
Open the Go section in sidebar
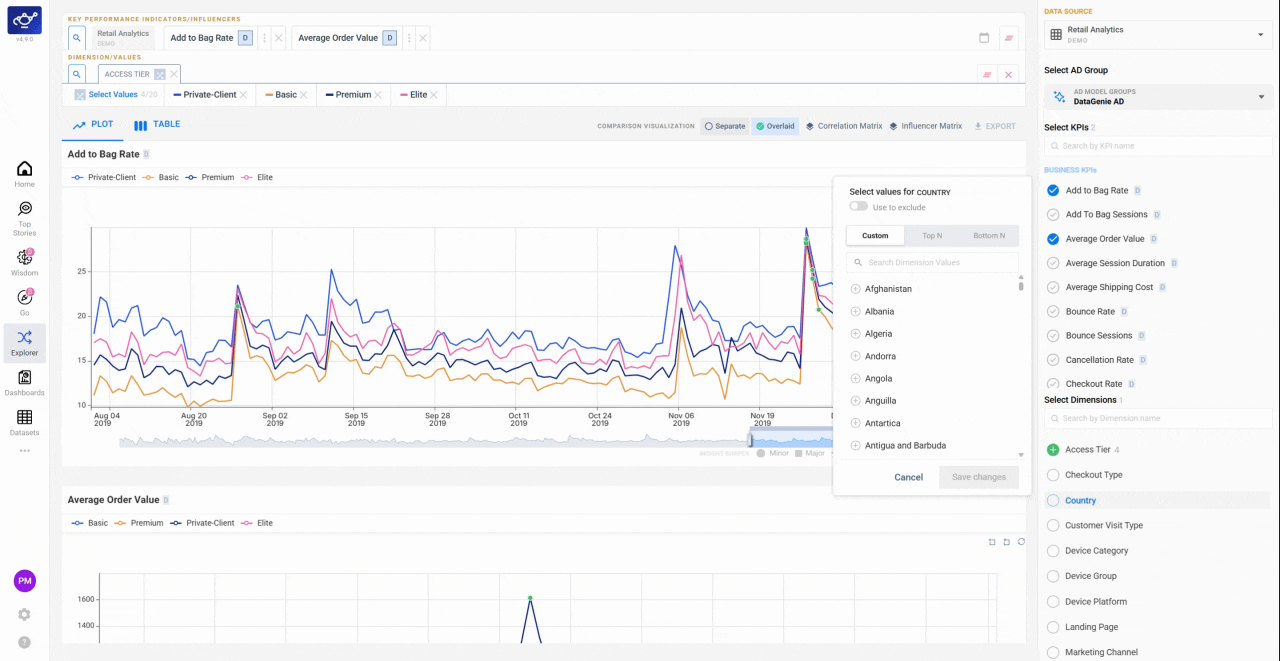coord(24,302)
